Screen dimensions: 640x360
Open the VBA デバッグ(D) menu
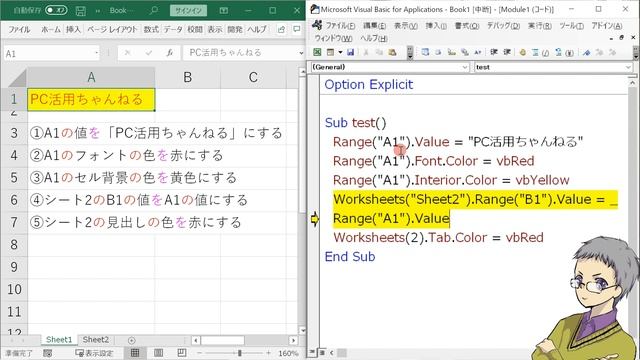pyautogui.click(x=503, y=26)
